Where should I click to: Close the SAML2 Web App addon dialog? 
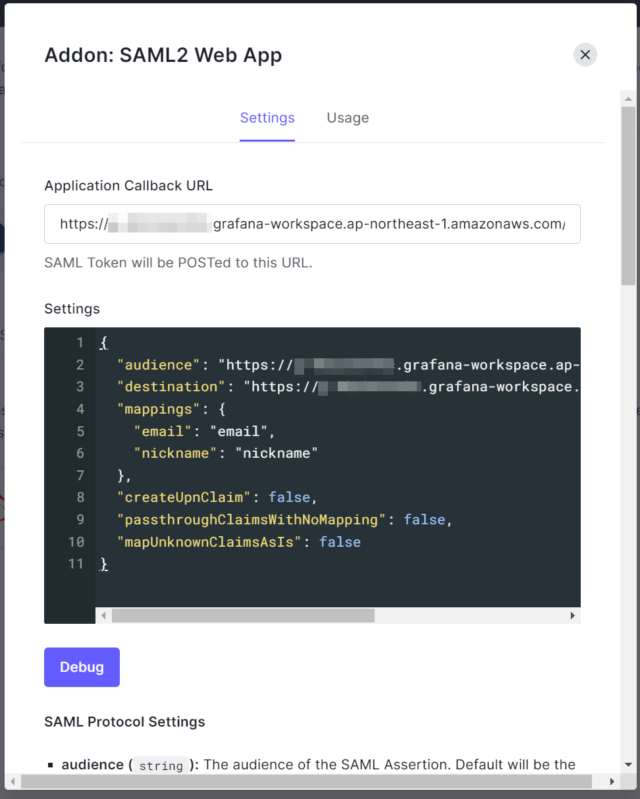click(585, 55)
